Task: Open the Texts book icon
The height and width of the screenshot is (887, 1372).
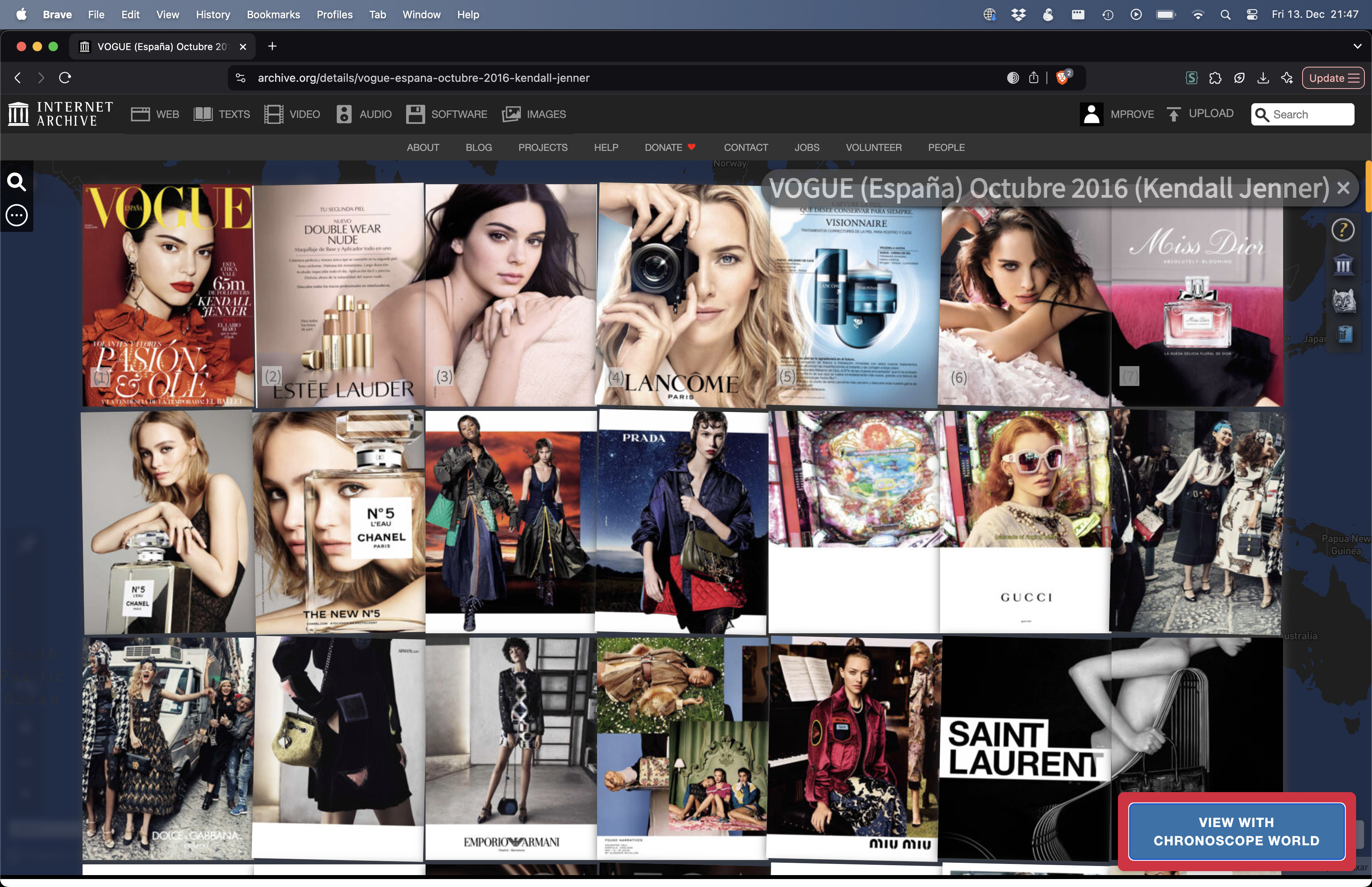Action: [x=202, y=114]
